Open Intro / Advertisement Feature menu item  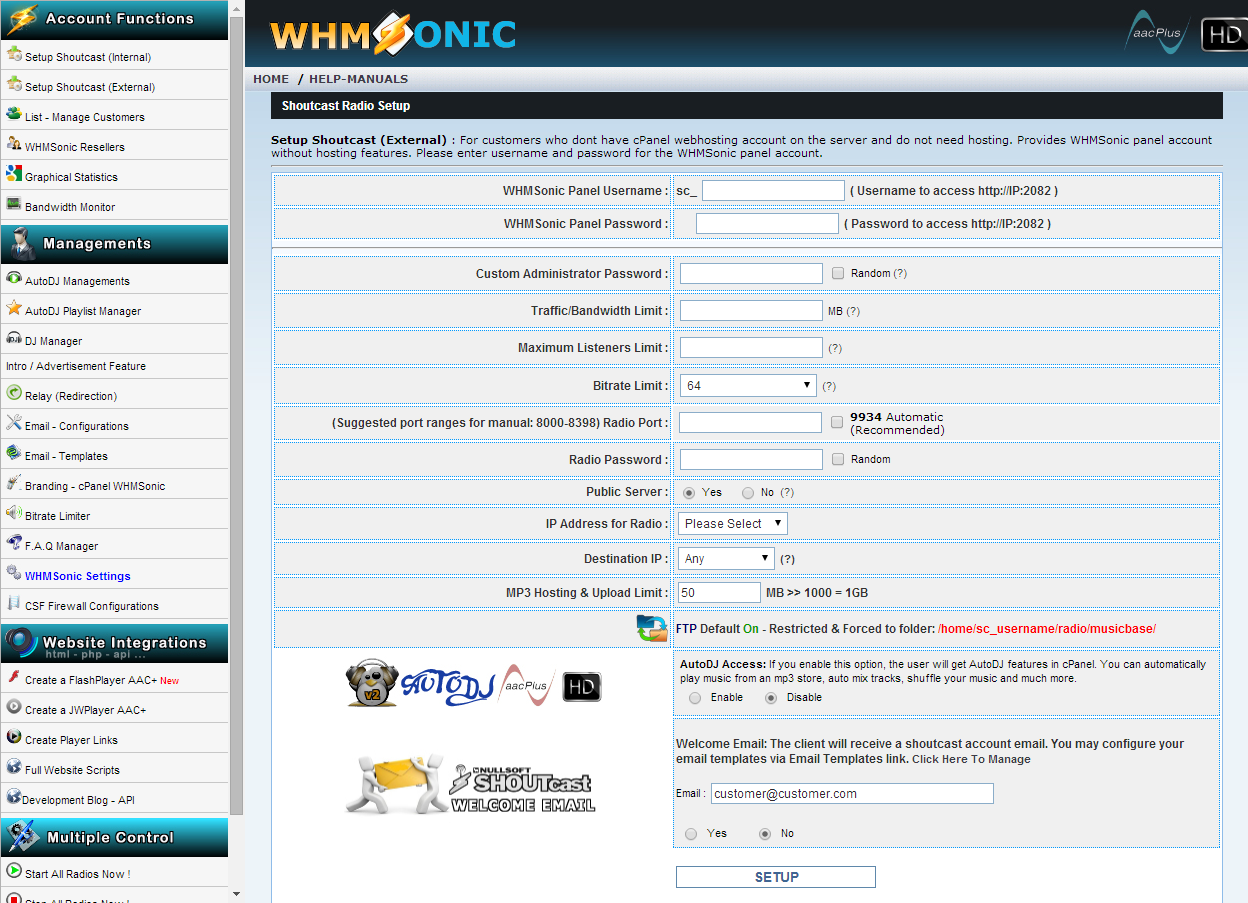pos(76,367)
